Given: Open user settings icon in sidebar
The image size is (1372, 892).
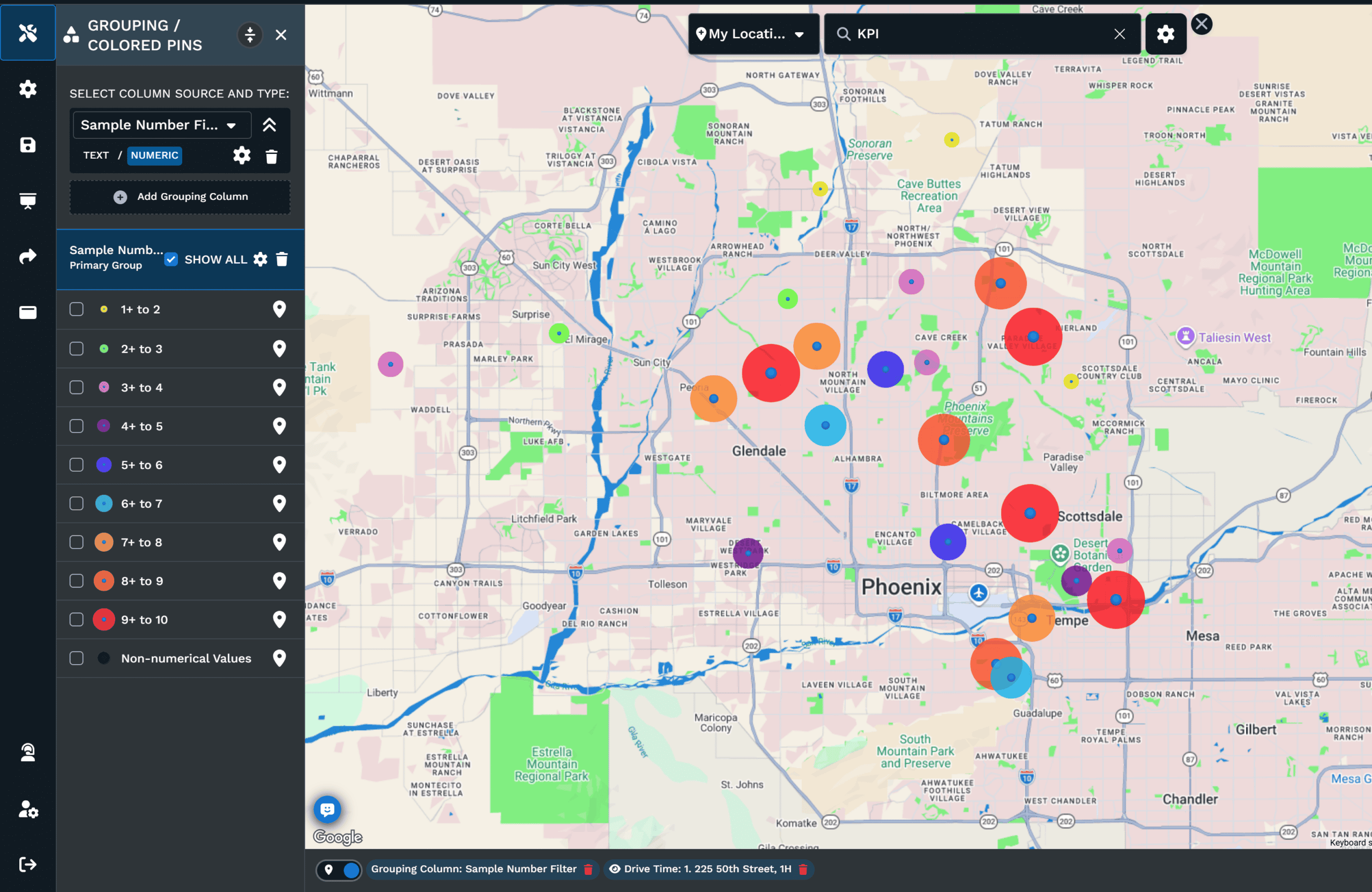Looking at the screenshot, I should 28,809.
